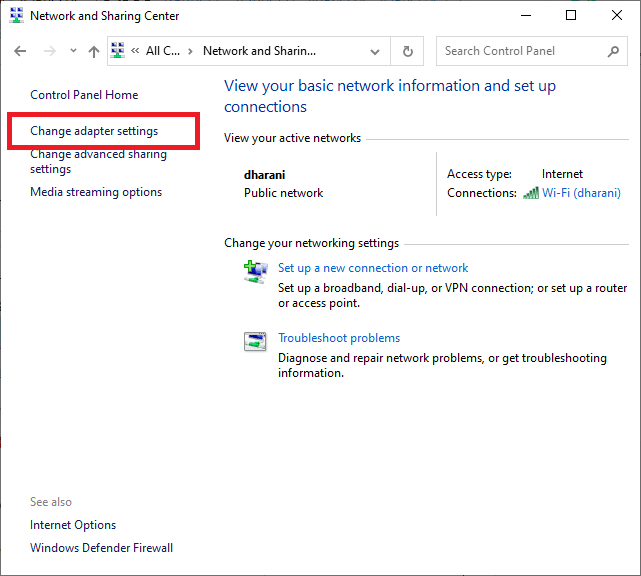Click the 'Public network' label
This screenshot has height=576, width=641.
pyautogui.click(x=283, y=193)
